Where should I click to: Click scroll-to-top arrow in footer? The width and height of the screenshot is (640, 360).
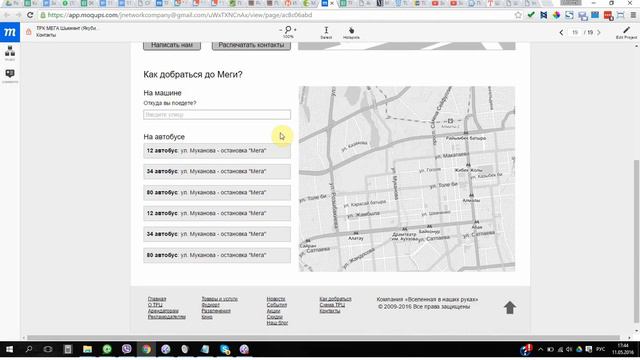point(509,308)
